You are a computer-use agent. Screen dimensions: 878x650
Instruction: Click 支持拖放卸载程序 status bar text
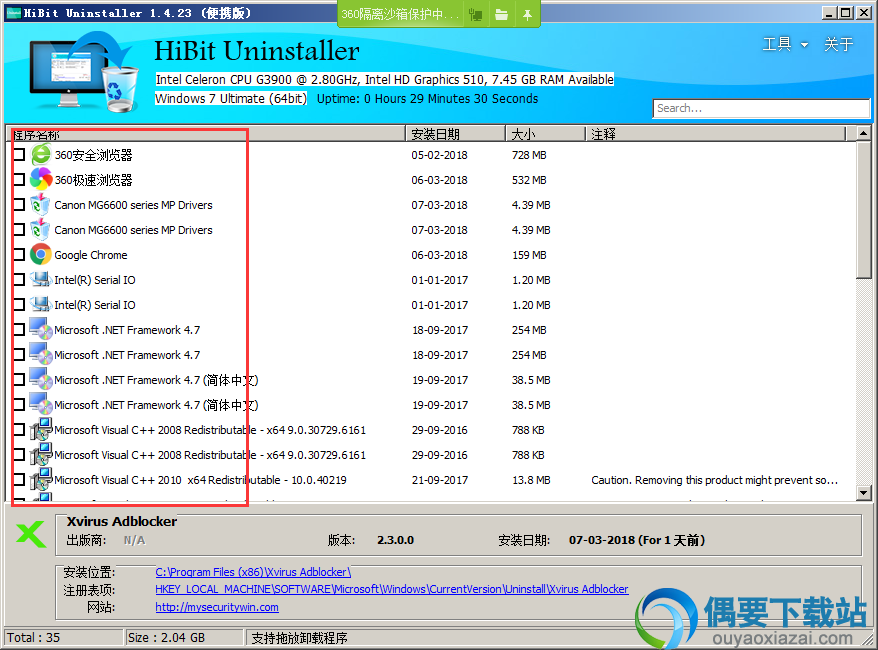tap(300, 638)
